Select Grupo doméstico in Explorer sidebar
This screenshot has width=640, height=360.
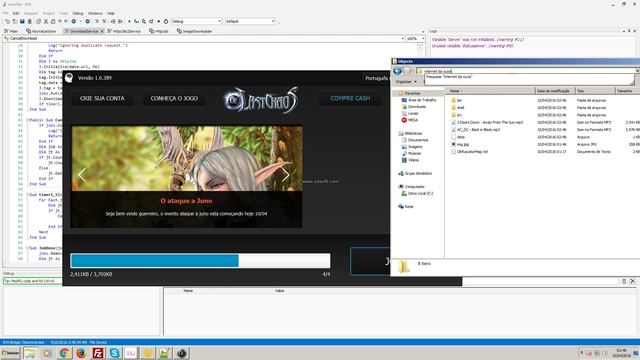[x=415, y=173]
